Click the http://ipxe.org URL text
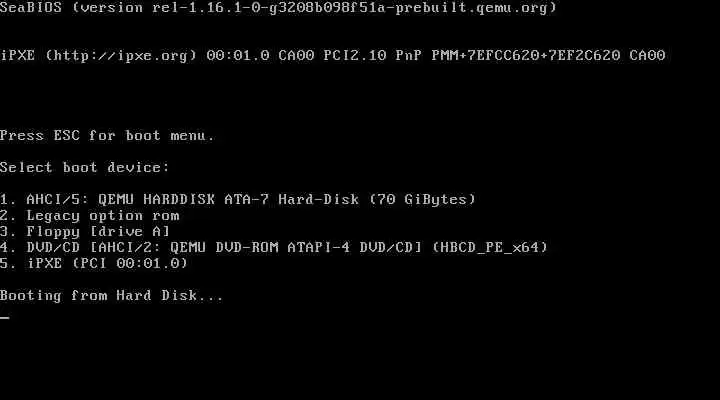 point(121,56)
